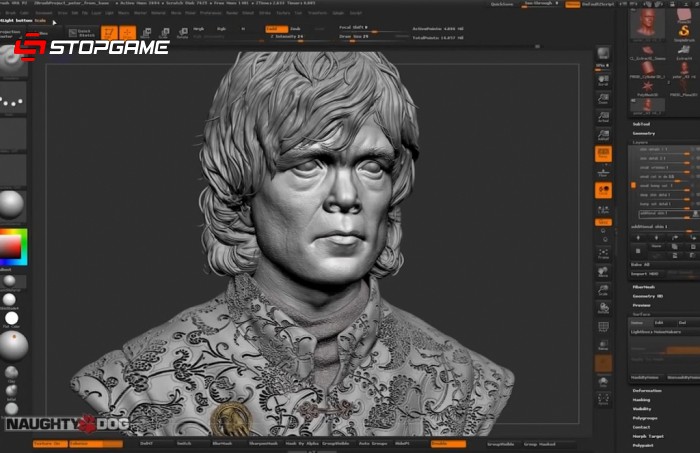
Task: Click the AAHalf antialiased half-size icon
Action: pyautogui.click(x=603, y=135)
